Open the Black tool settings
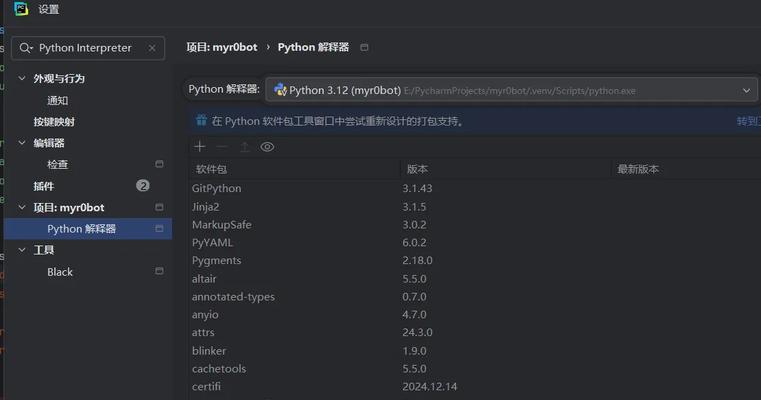 coord(60,272)
